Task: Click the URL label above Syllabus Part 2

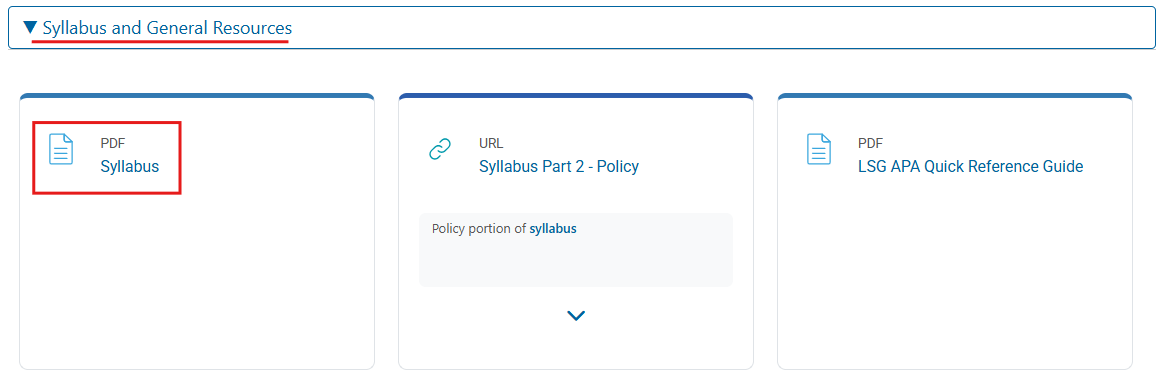Action: pos(491,143)
